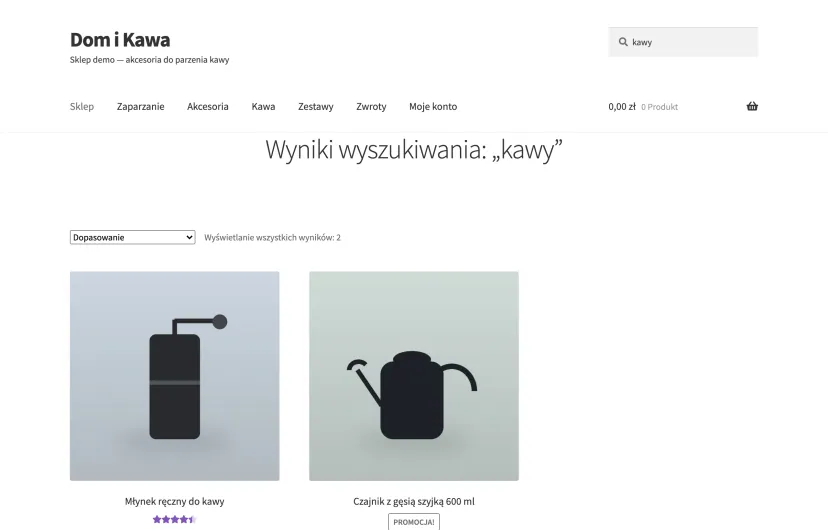Open the Dopasowanie sorting dropdown
Screen dimensions: 828x530
(x=133, y=237)
